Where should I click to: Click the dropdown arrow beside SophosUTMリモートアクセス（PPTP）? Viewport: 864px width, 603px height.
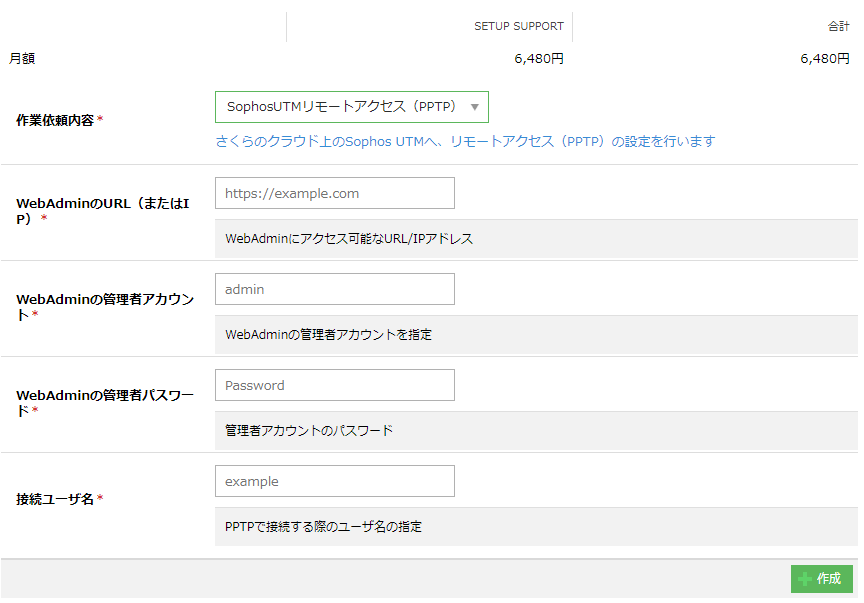coord(474,107)
